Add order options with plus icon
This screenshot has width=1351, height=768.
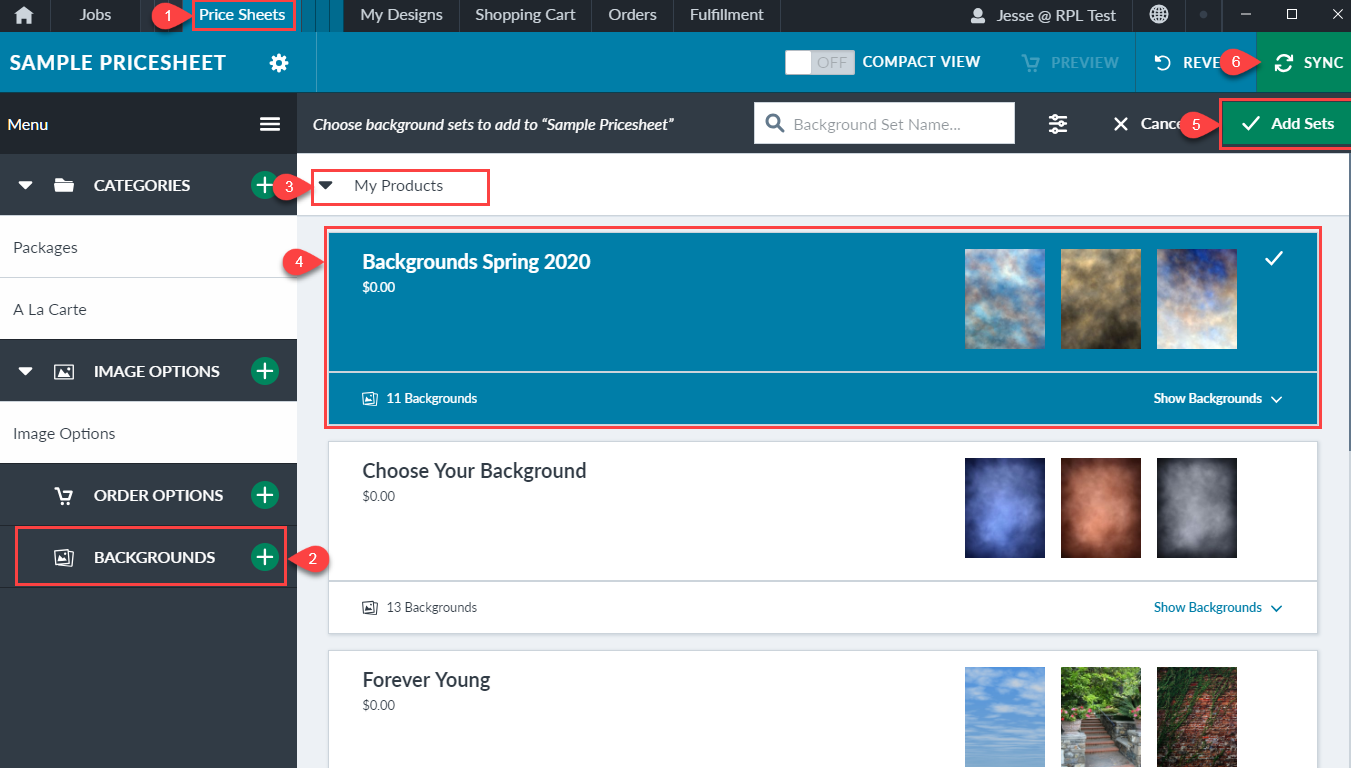point(264,495)
